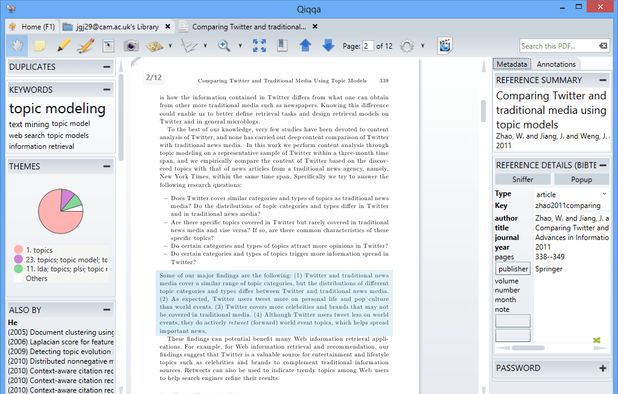Switch to Metadata tab
Screen dimensions: 618x394
click(x=512, y=64)
